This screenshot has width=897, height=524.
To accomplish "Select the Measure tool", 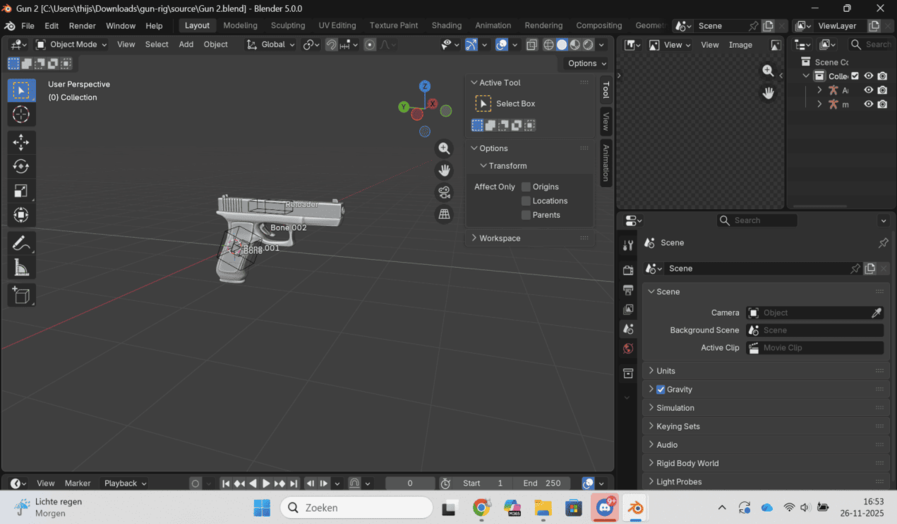I will click(x=21, y=267).
